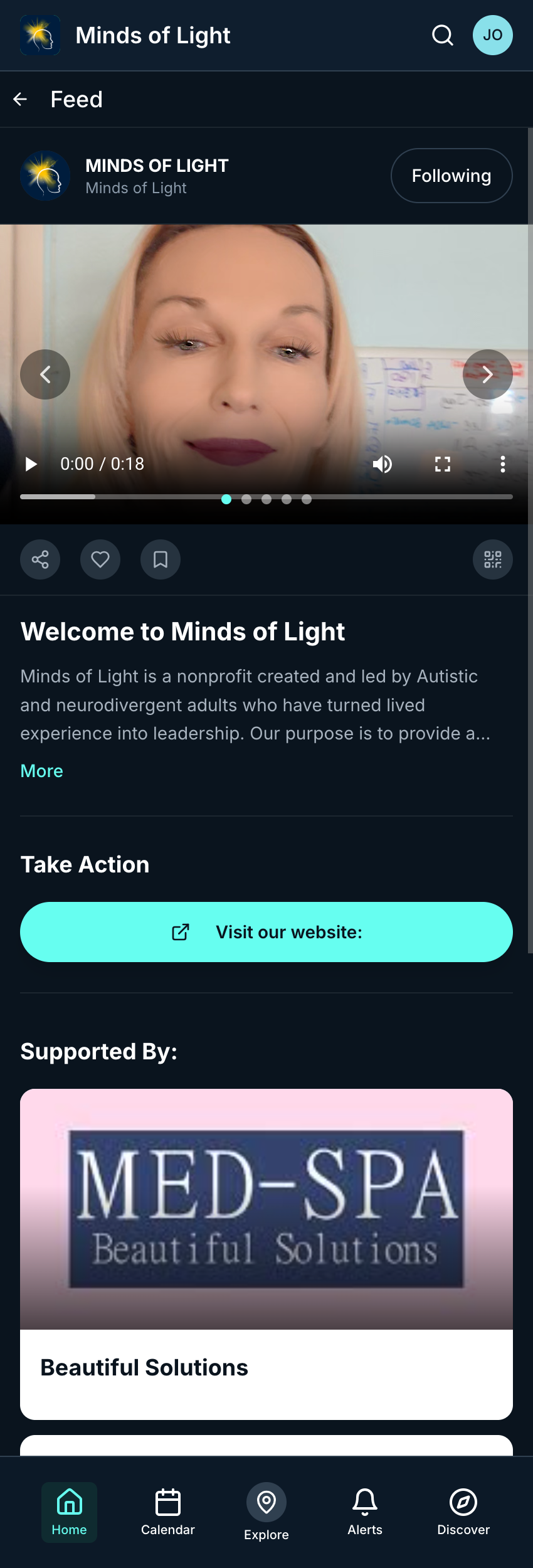This screenshot has width=533, height=1568.
Task: Enter fullscreen video mode
Action: [443, 464]
